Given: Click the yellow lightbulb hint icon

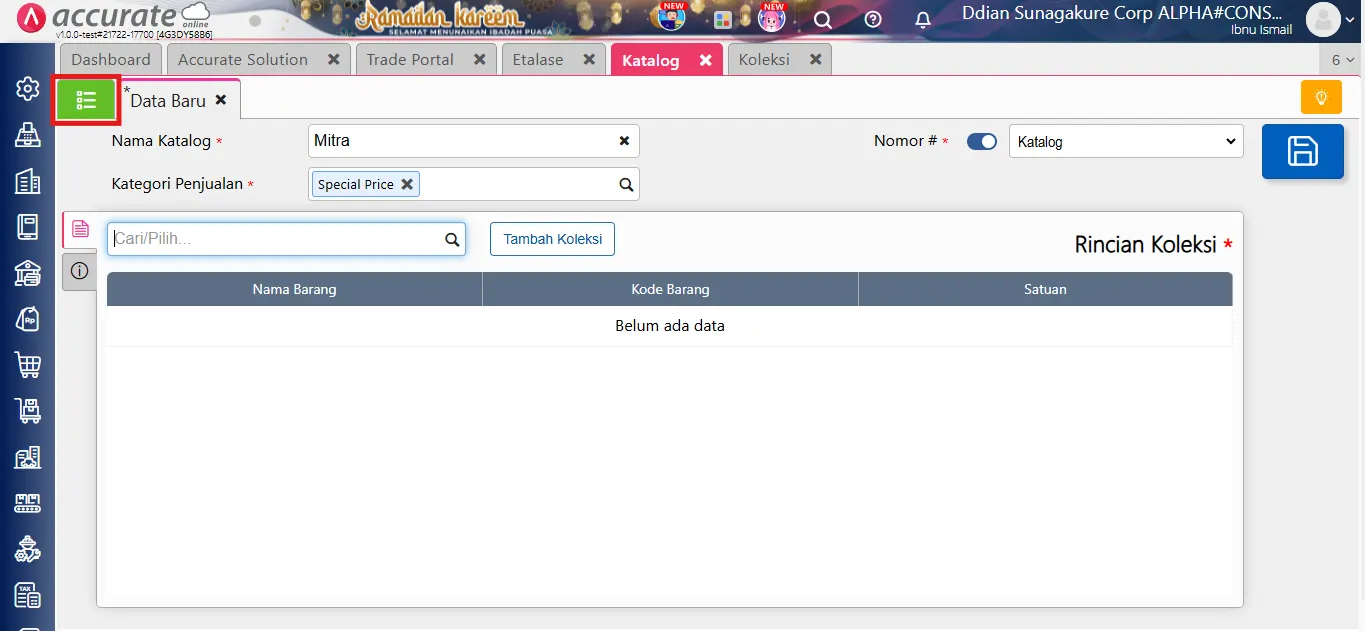Looking at the screenshot, I should pyautogui.click(x=1320, y=97).
